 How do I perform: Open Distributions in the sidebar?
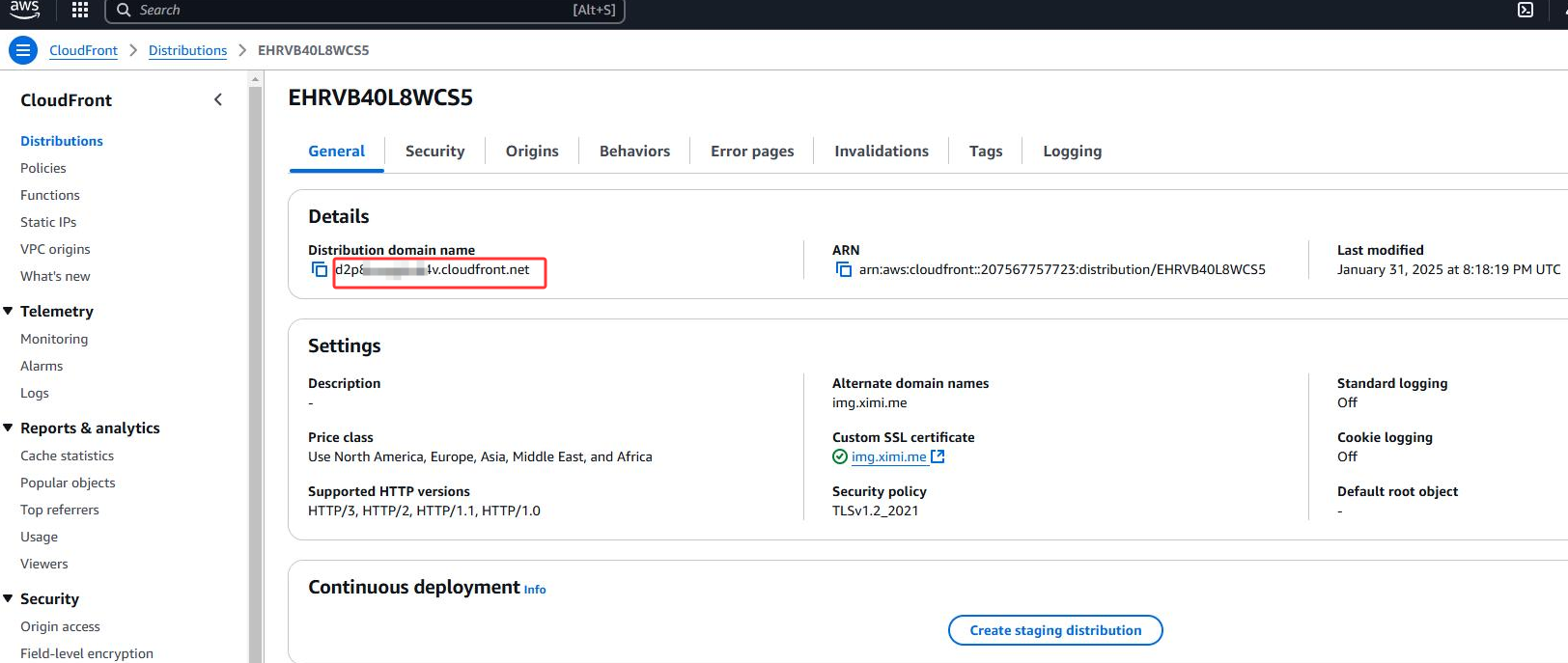click(x=62, y=141)
